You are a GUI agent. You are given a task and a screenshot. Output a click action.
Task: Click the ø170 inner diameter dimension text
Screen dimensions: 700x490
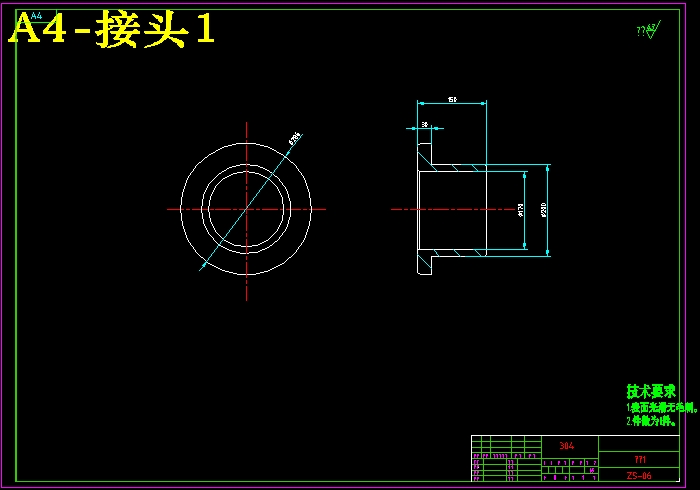pos(520,210)
